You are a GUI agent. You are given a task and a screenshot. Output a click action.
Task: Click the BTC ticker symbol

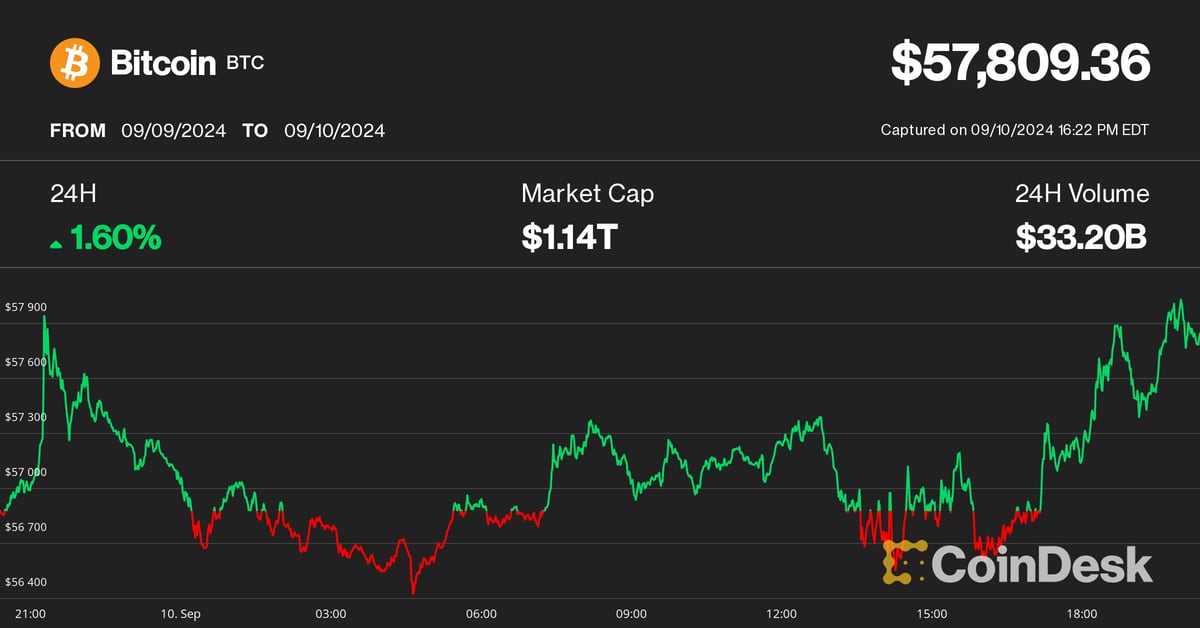tap(246, 63)
